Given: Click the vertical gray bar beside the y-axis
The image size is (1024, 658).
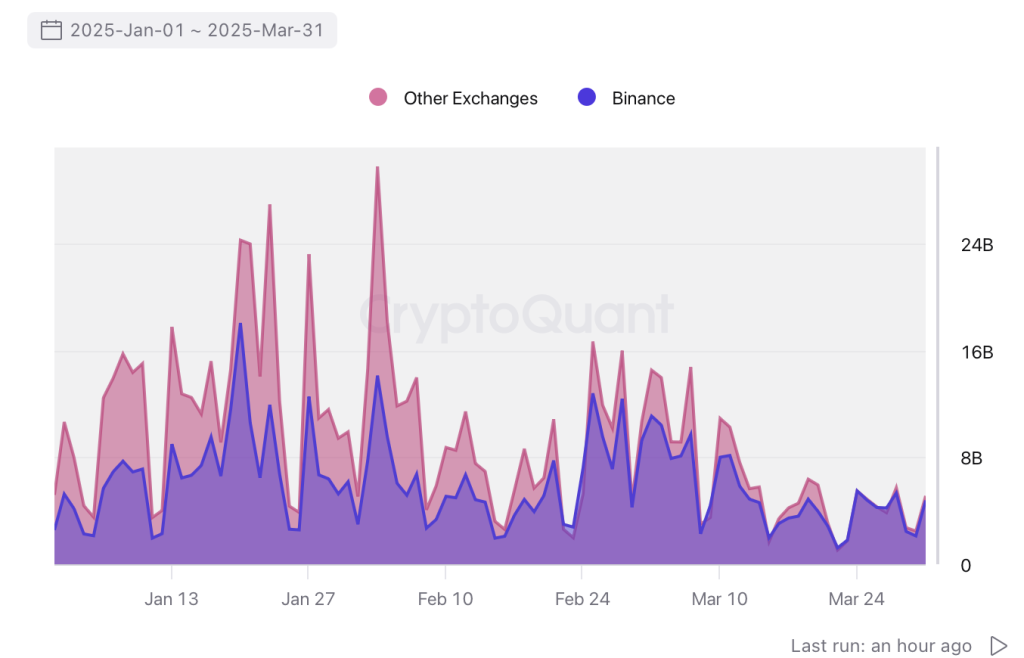Looking at the screenshot, I should coord(937,355).
